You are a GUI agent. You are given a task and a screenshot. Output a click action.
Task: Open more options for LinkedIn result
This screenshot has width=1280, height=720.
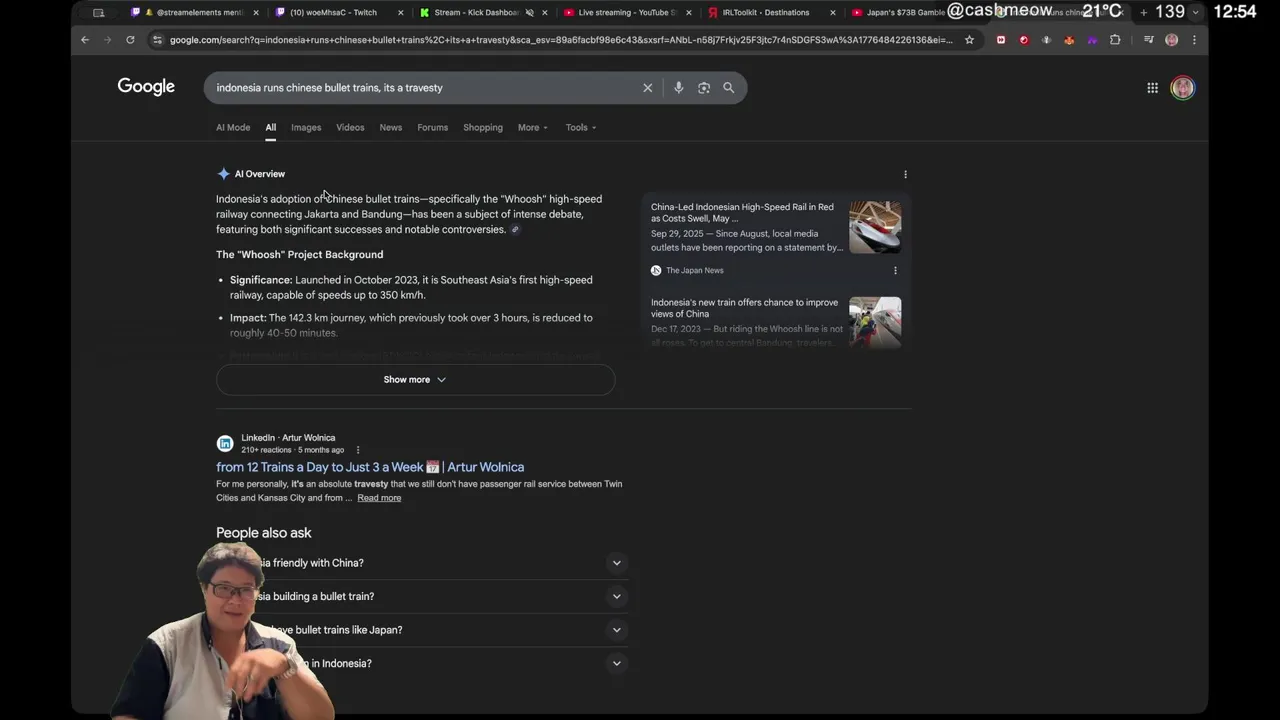point(358,450)
